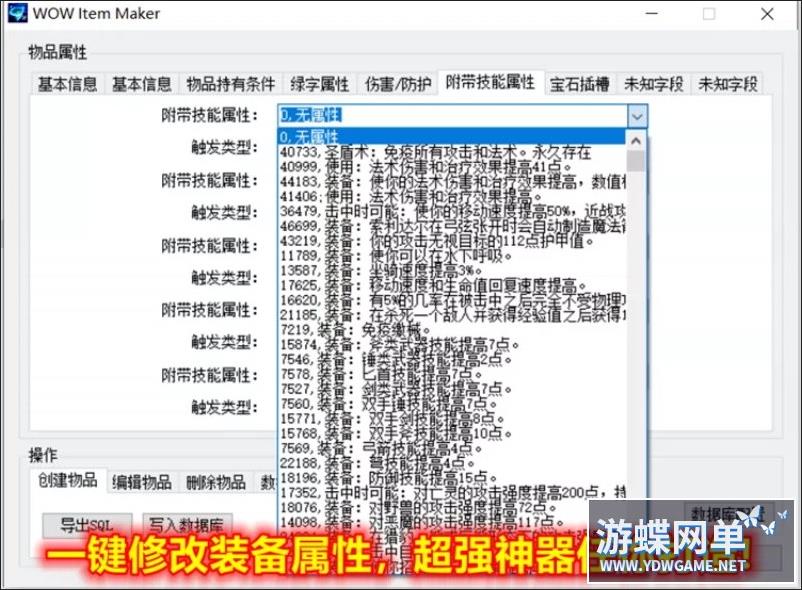The width and height of the screenshot is (802, 590).
Task: Close the WOW Item Maker window
Action: point(767,14)
